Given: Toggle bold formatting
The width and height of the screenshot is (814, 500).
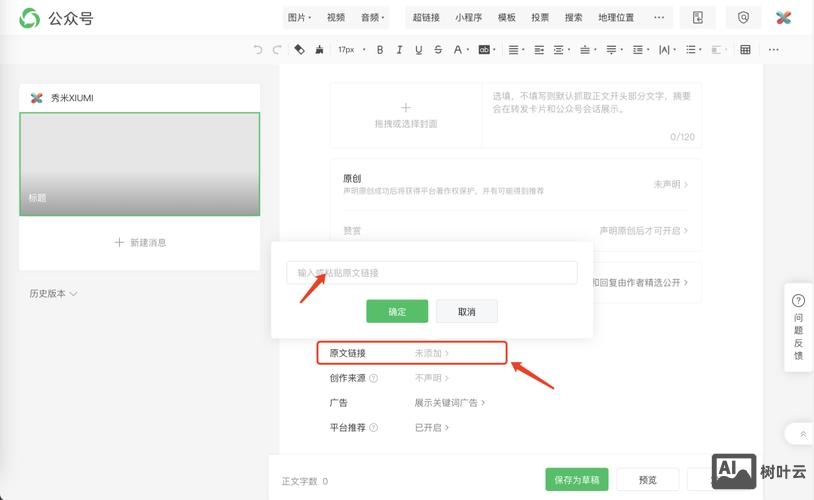Looking at the screenshot, I should (x=380, y=50).
